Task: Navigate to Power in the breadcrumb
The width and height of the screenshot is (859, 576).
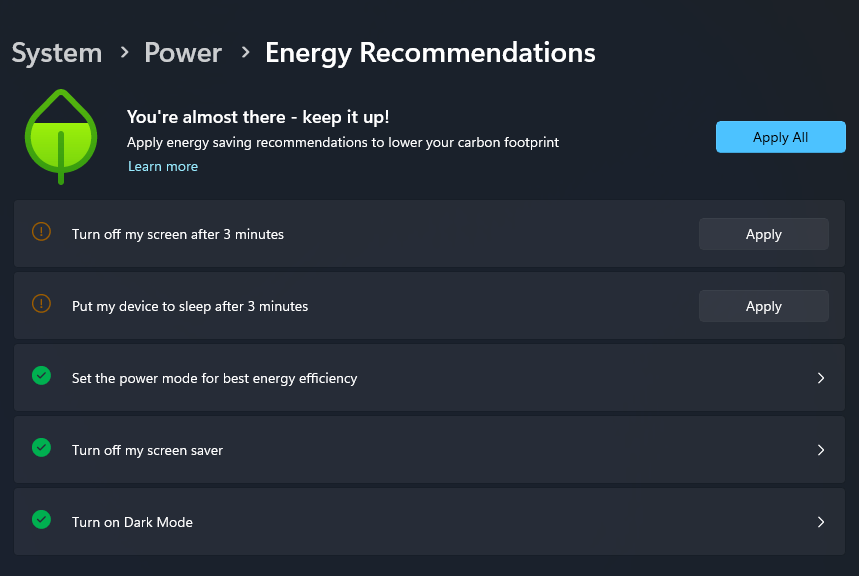Action: coord(183,52)
